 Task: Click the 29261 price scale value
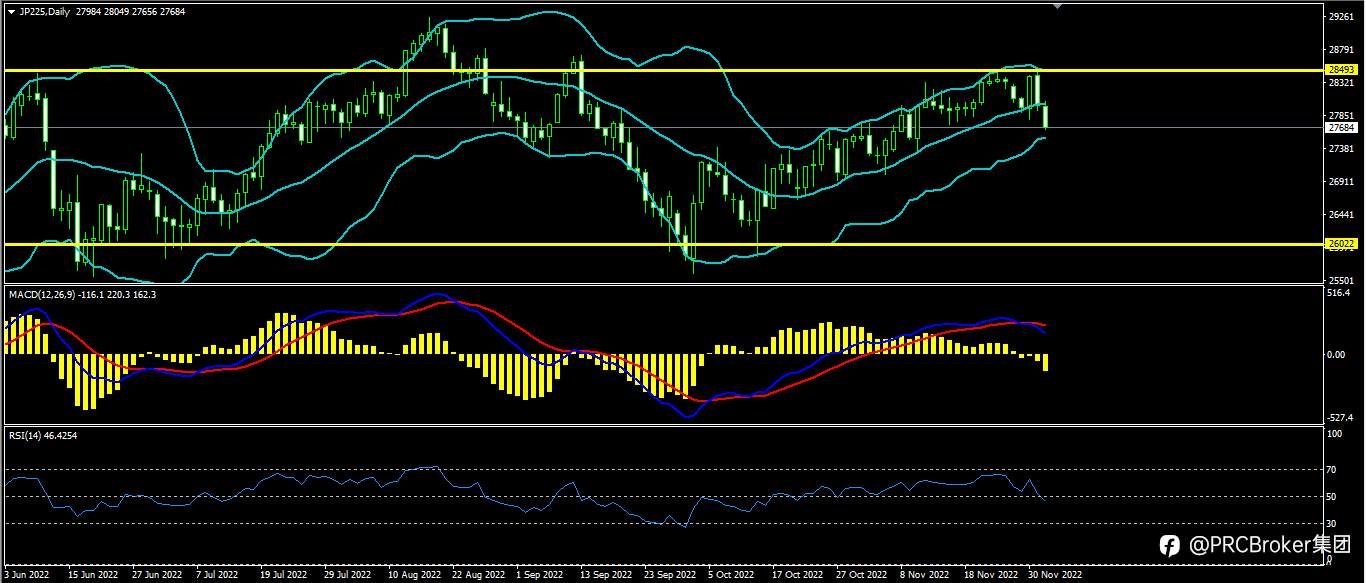1341,17
